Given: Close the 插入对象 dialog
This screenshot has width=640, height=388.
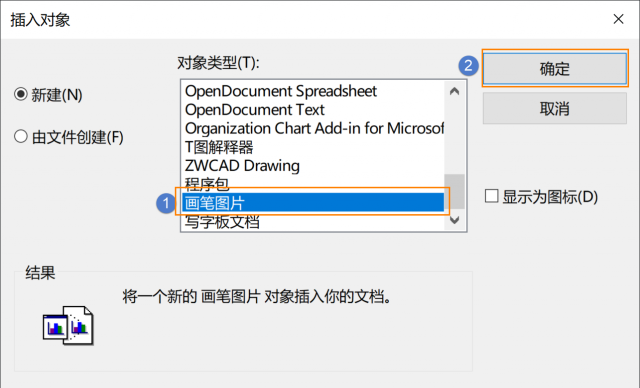Looking at the screenshot, I should [x=618, y=19].
